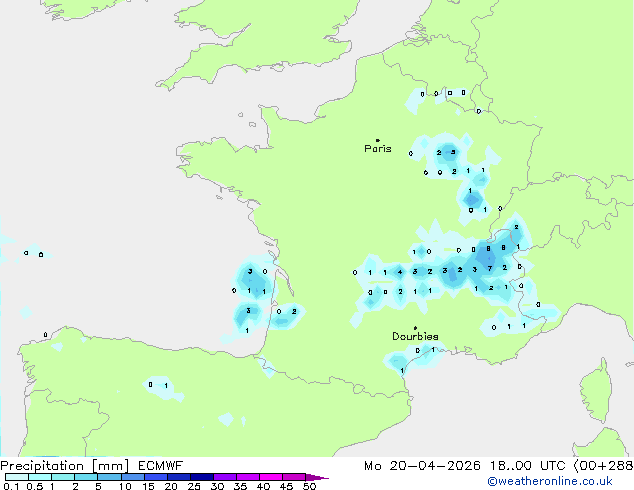The width and height of the screenshot is (634, 490).
Task: Select the black dot marking Dourbies
Action: pyautogui.click(x=415, y=328)
